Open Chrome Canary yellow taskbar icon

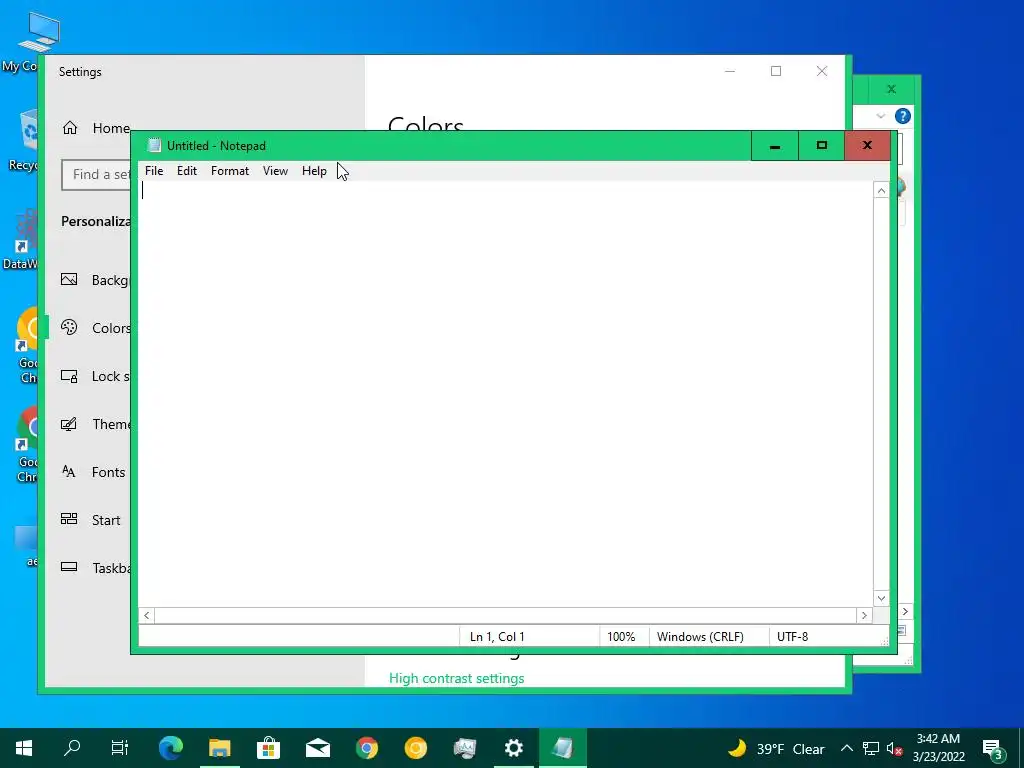click(416, 748)
